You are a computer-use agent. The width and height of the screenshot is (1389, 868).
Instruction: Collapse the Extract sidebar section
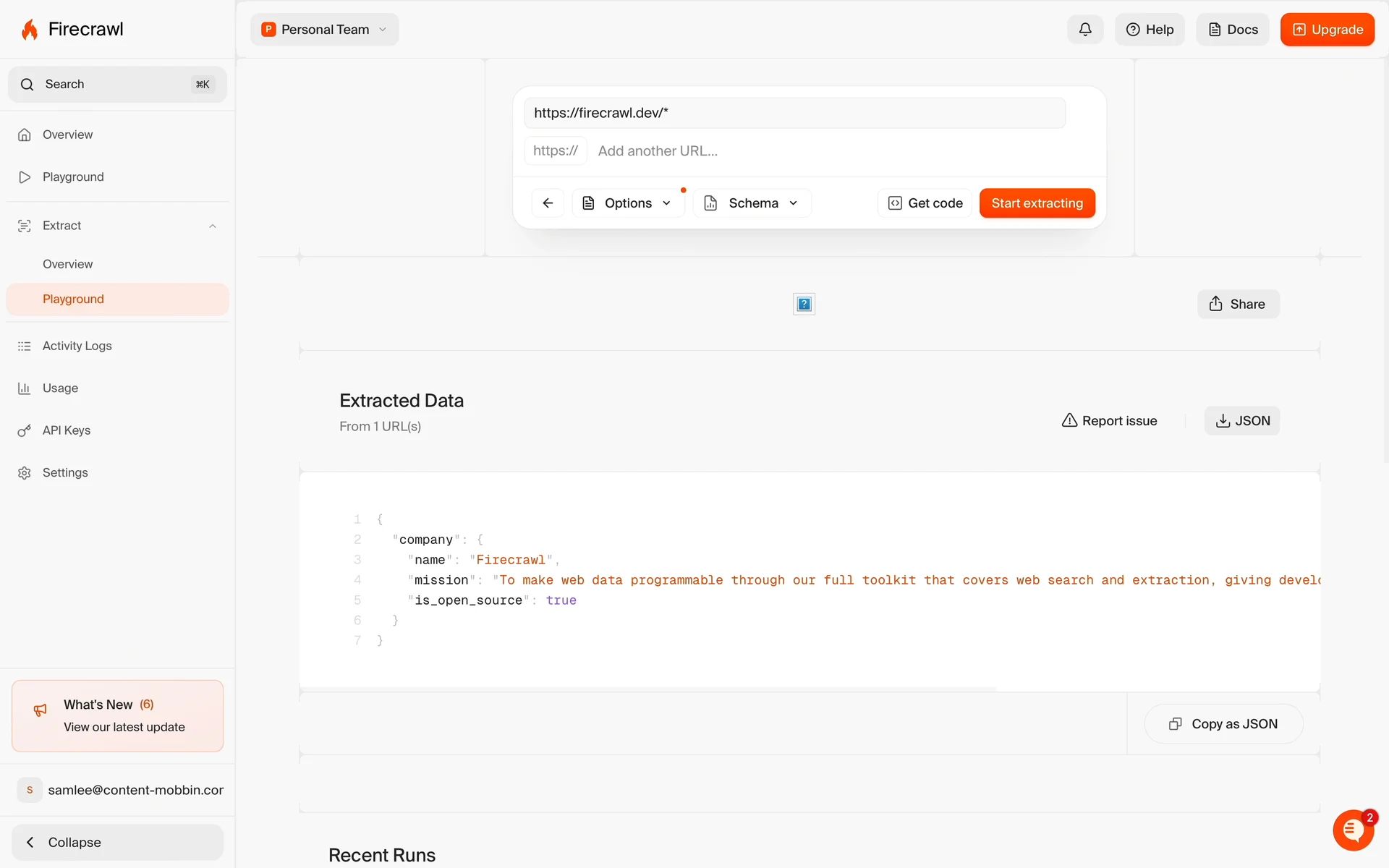coord(213,226)
